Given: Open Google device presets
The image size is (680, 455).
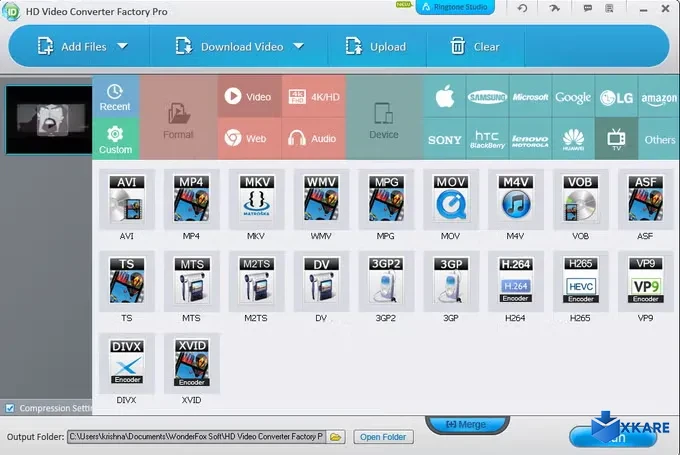Looking at the screenshot, I should point(573,96).
